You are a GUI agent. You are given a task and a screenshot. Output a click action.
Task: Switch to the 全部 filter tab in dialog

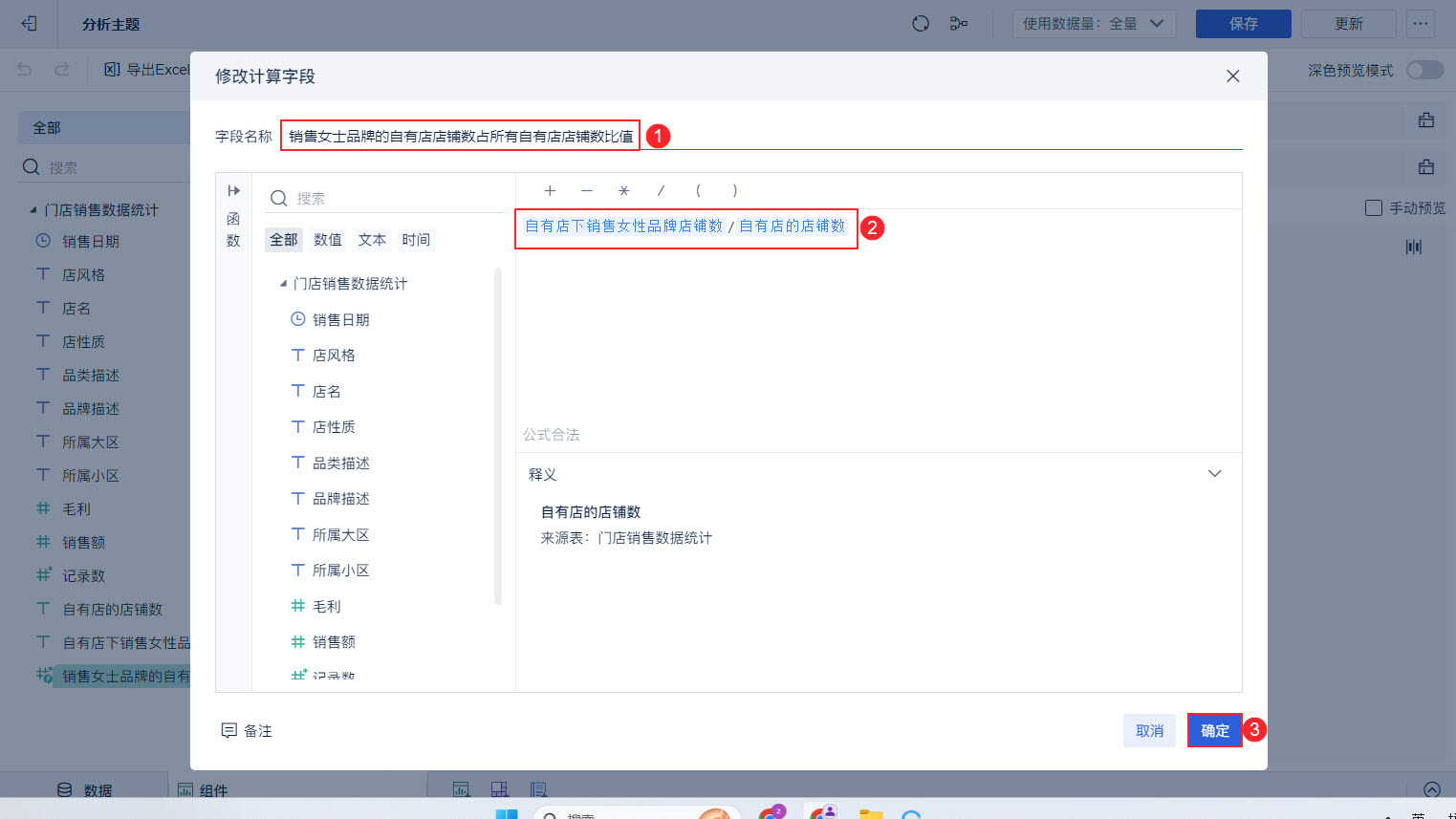pos(283,240)
